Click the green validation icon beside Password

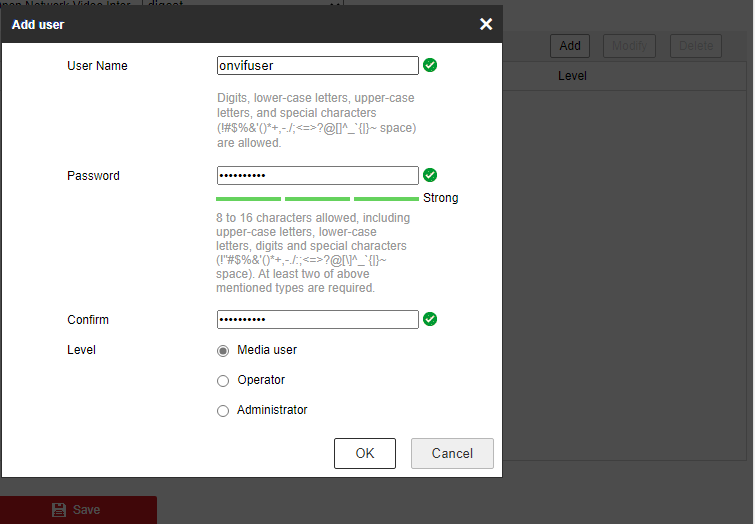pyautogui.click(x=430, y=175)
